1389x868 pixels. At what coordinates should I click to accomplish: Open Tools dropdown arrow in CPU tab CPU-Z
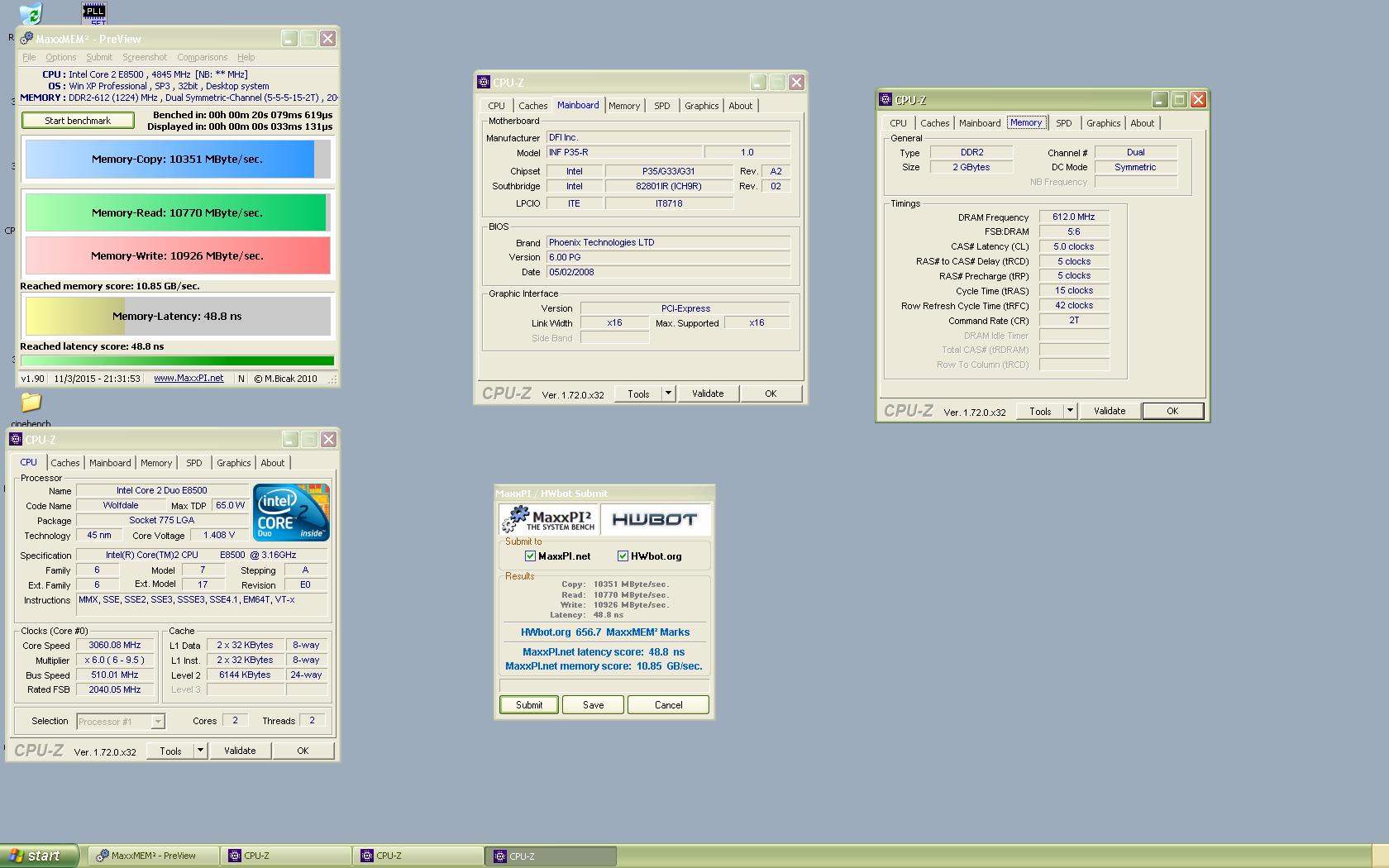coord(200,751)
